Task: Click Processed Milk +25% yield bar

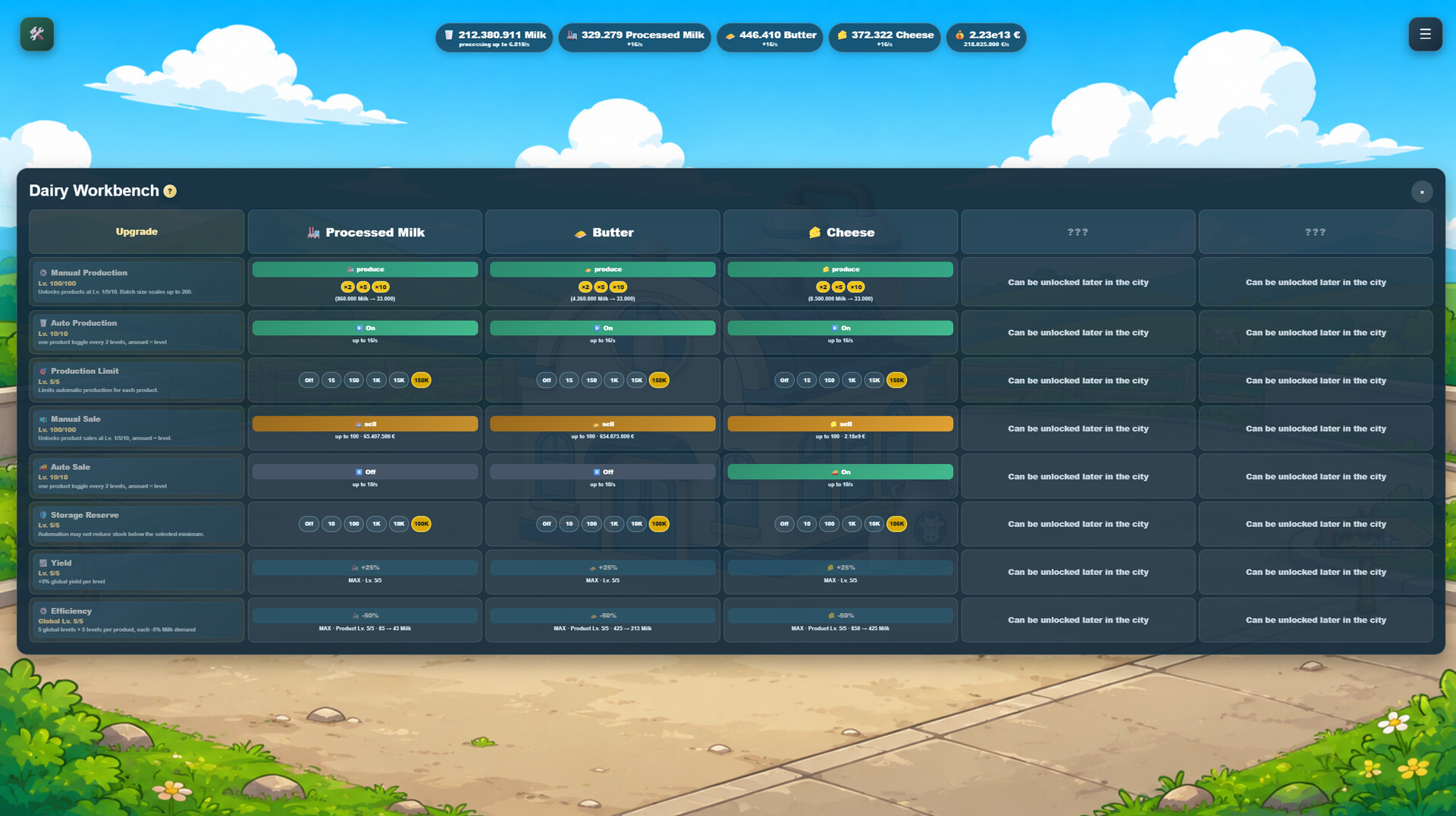Action: (365, 567)
